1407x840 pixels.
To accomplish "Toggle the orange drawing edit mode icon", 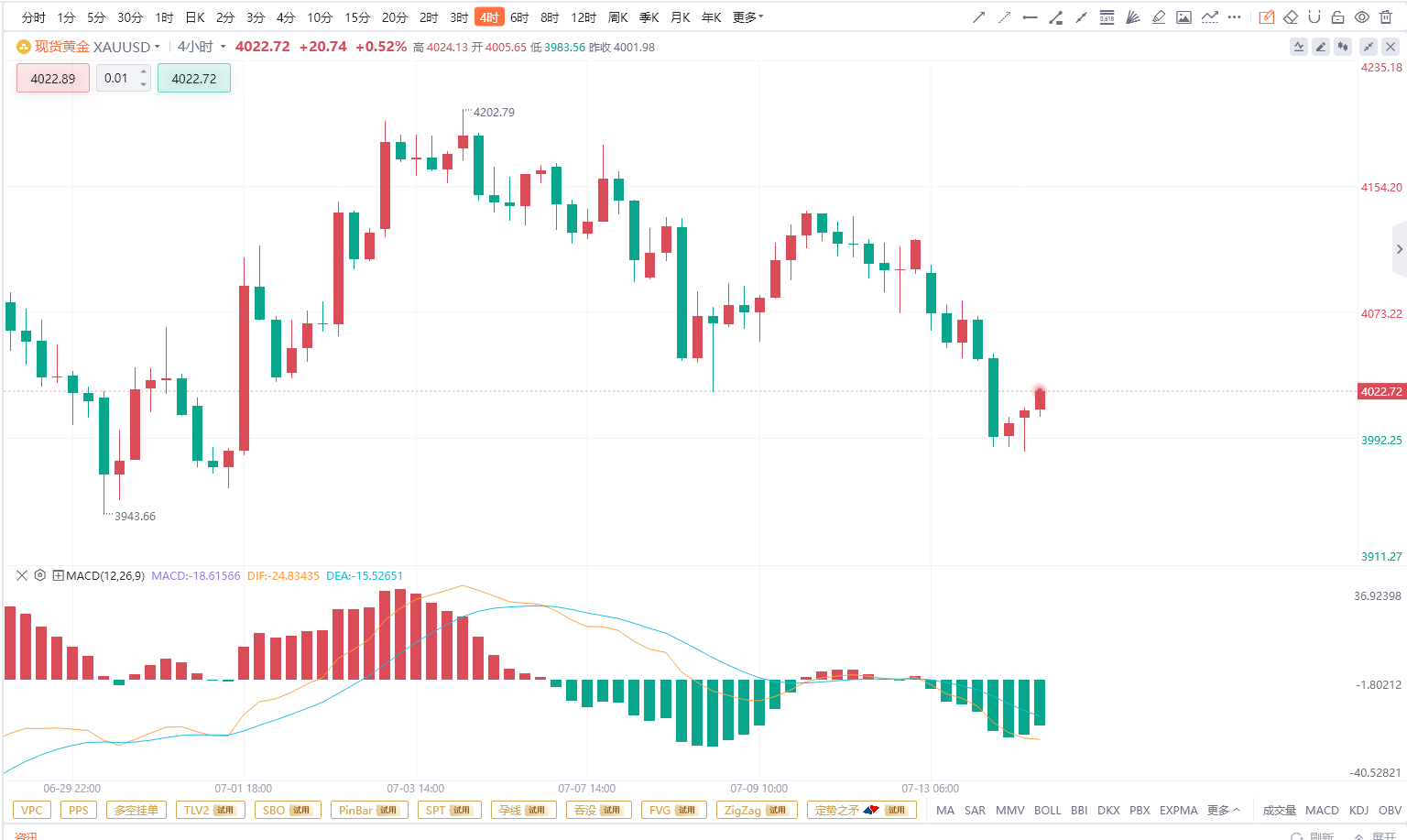I will pos(1267,17).
